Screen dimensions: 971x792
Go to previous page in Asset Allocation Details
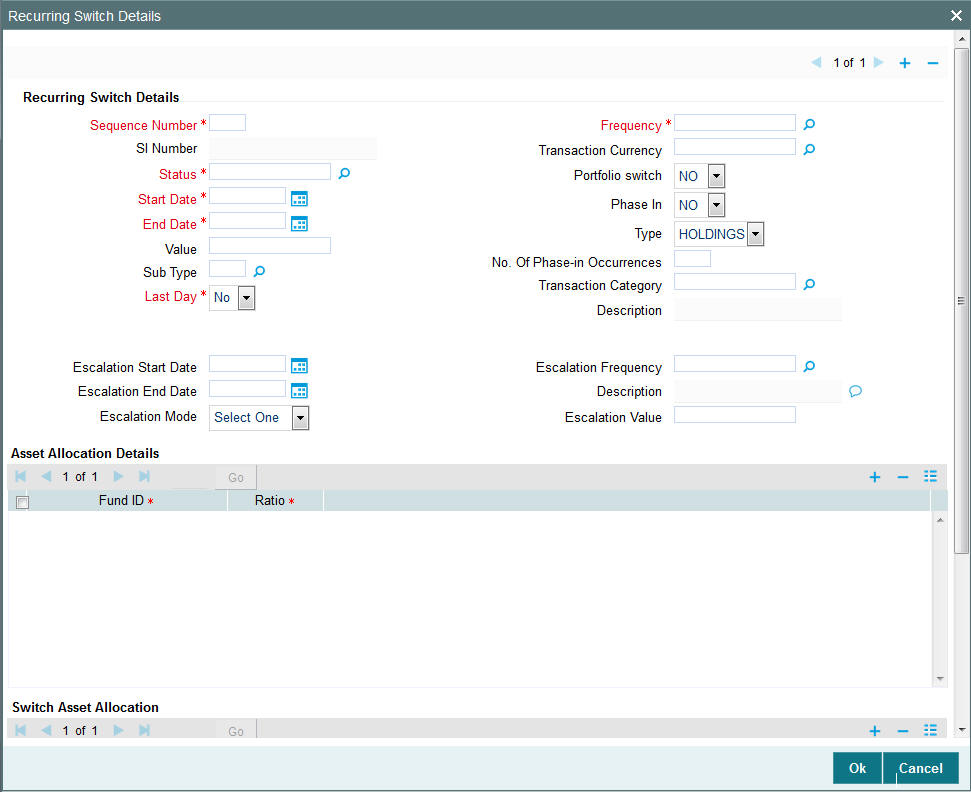pyautogui.click(x=46, y=476)
